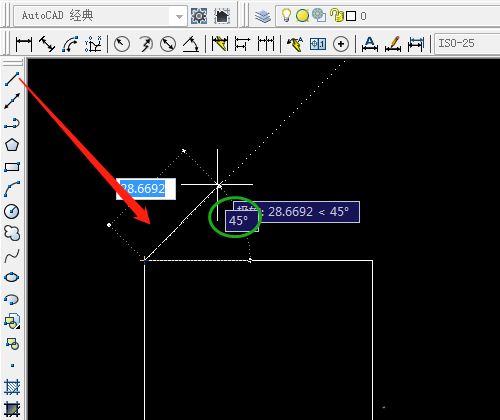Click the 45° angle input field

(x=241, y=221)
